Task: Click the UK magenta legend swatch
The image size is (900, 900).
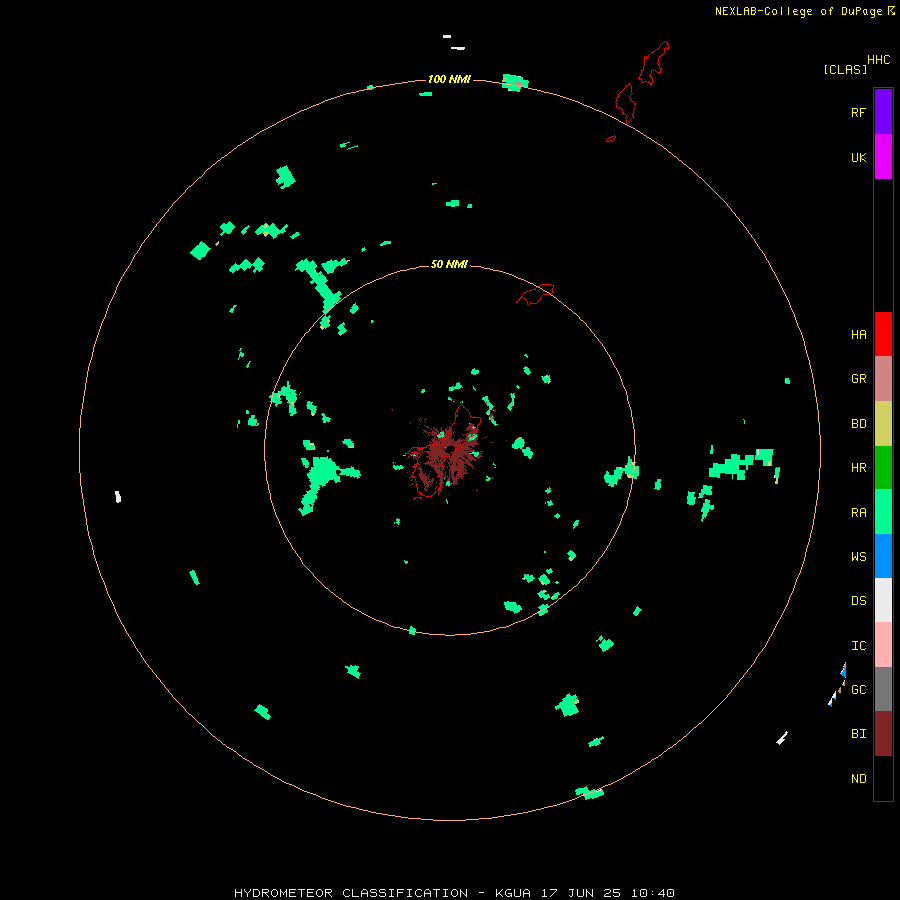Action: click(883, 157)
